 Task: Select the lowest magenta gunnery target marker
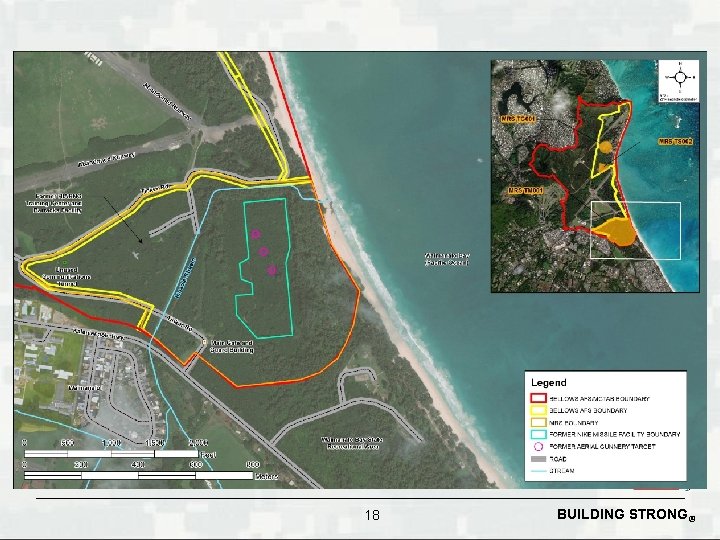(x=272, y=270)
